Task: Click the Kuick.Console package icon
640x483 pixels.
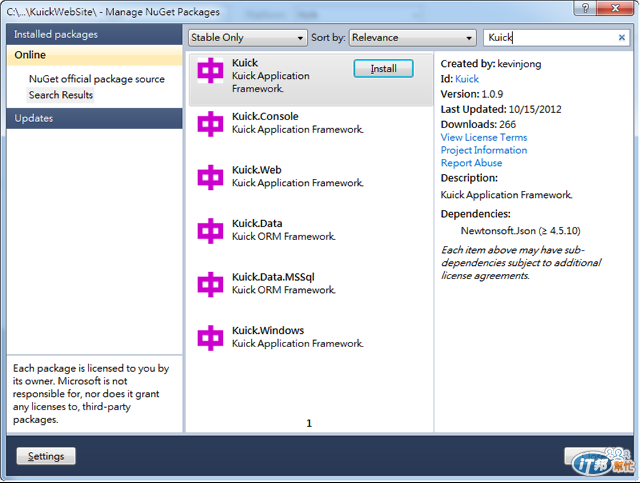Action: (210, 124)
